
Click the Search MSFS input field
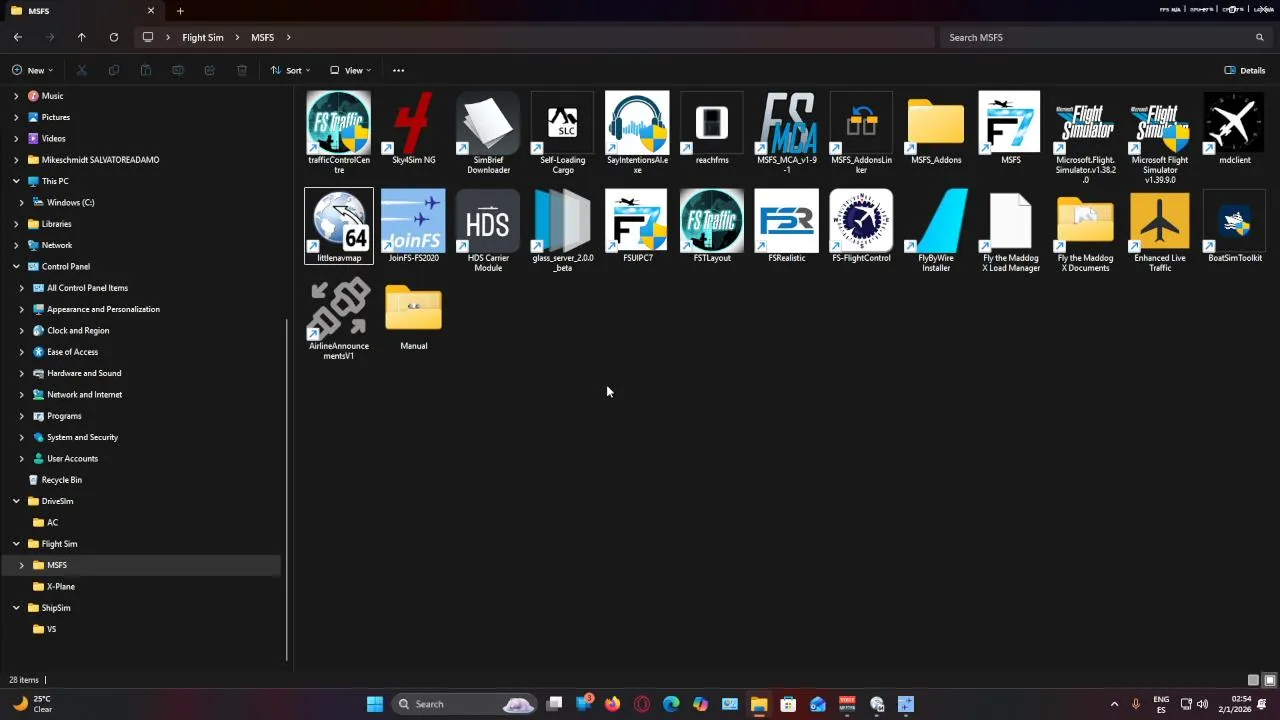point(1105,37)
